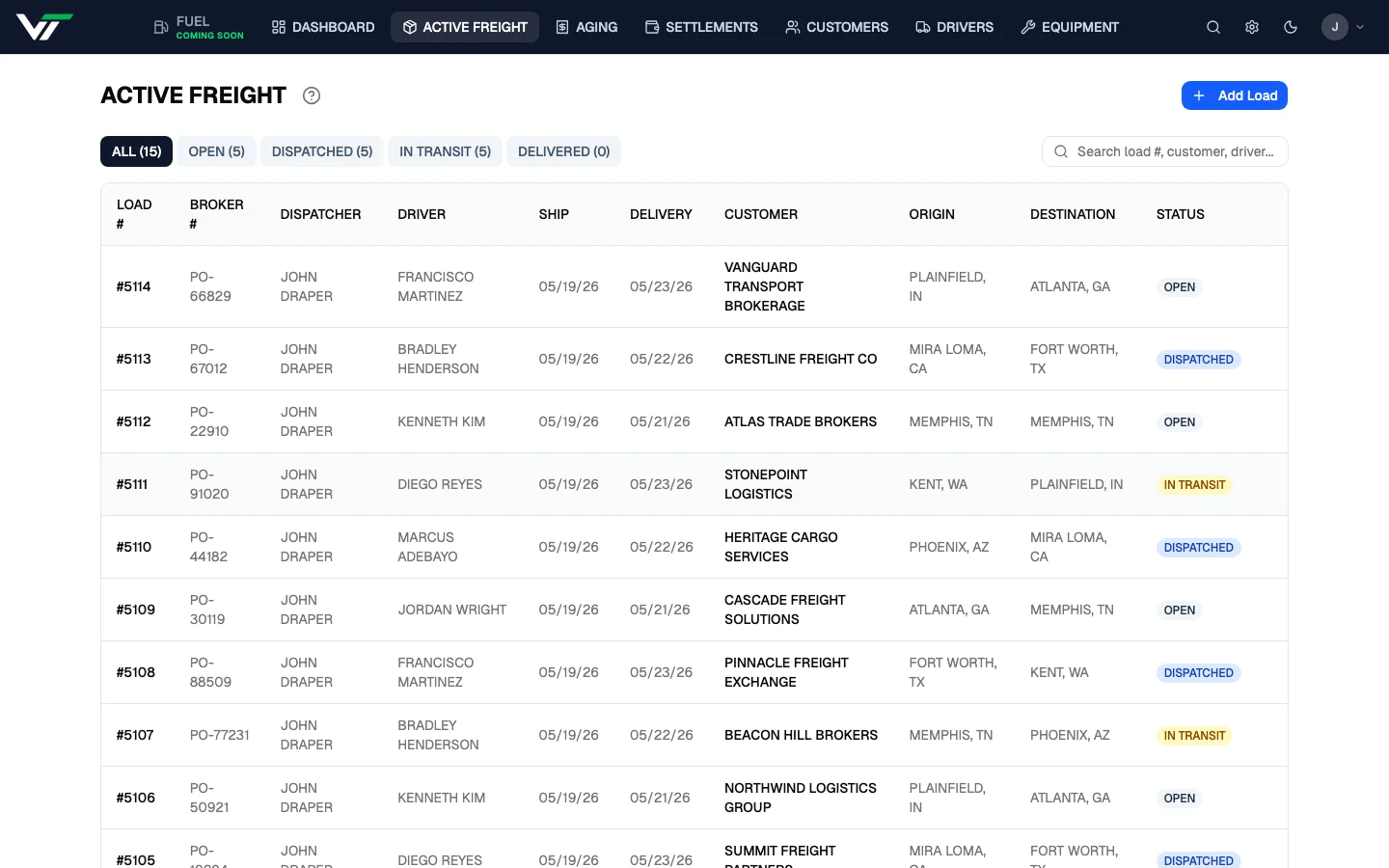The image size is (1389, 868).
Task: Click broker number PO-66829
Action: tap(210, 286)
